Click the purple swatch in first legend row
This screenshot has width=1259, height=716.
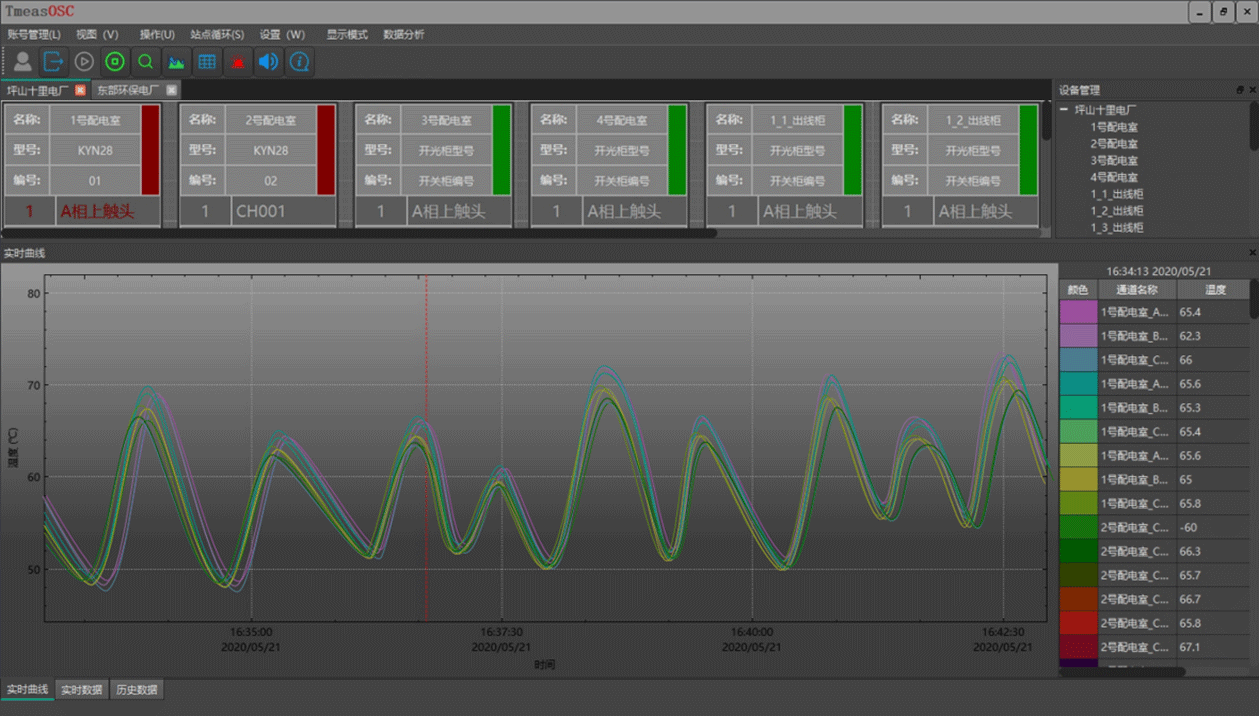tap(1078, 312)
